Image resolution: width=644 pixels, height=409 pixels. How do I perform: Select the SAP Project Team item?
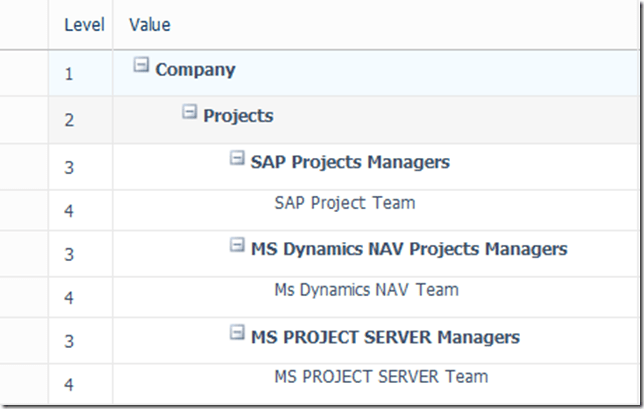[x=344, y=203]
